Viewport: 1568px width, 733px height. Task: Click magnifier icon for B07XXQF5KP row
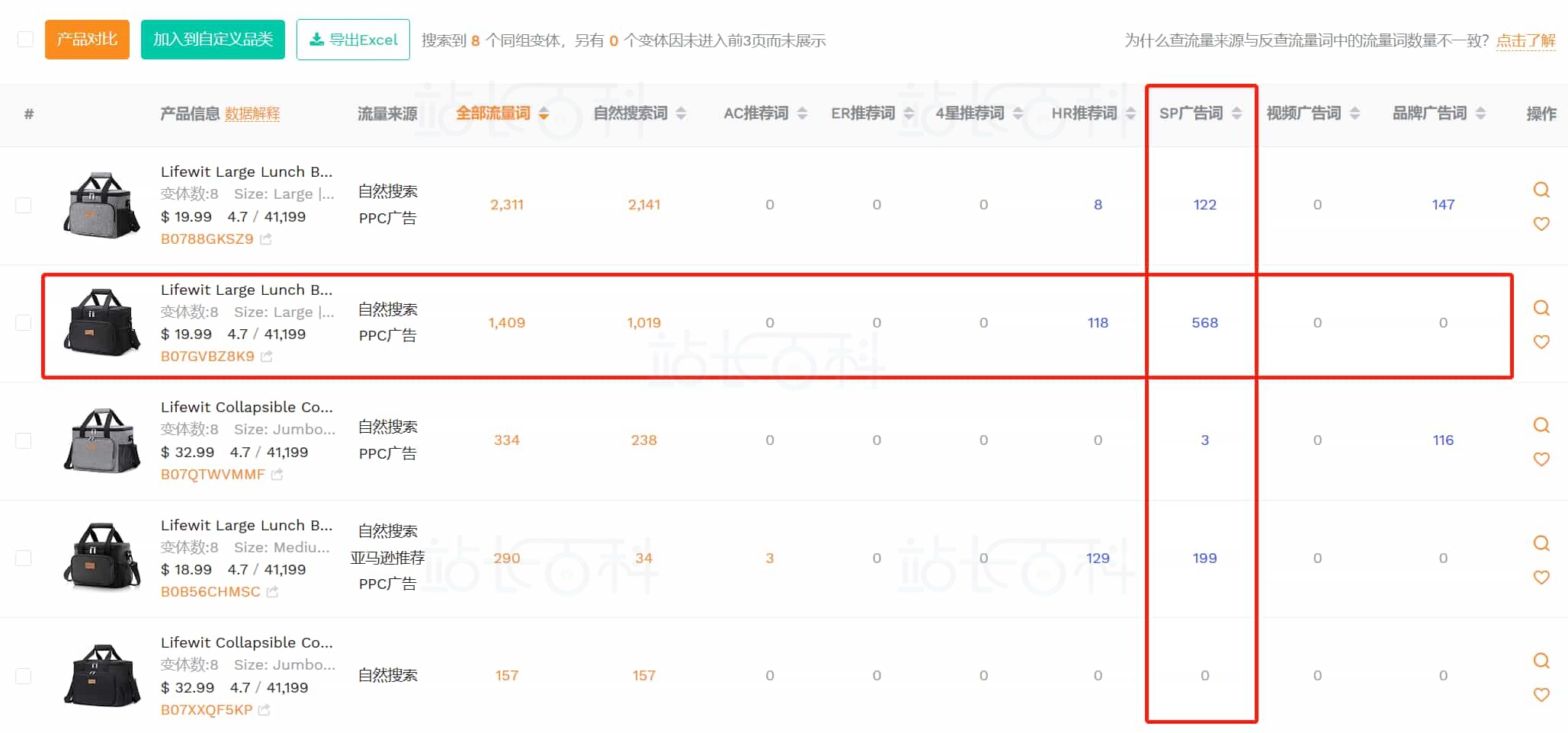pos(1541,661)
